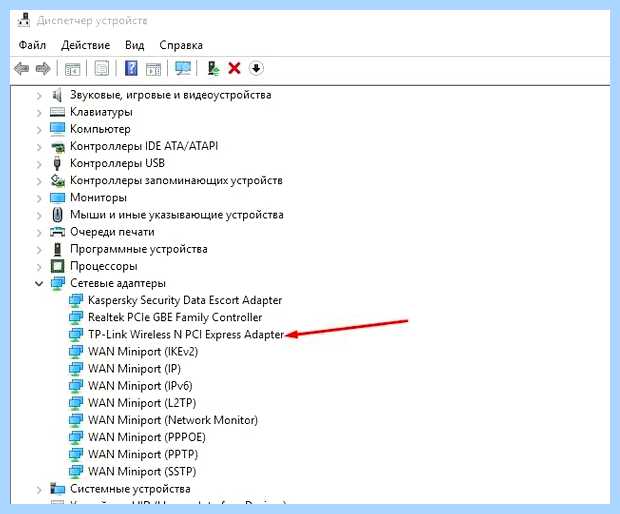Collapse the Сетевые адаптеры category
The height and width of the screenshot is (514, 620).
click(39, 283)
